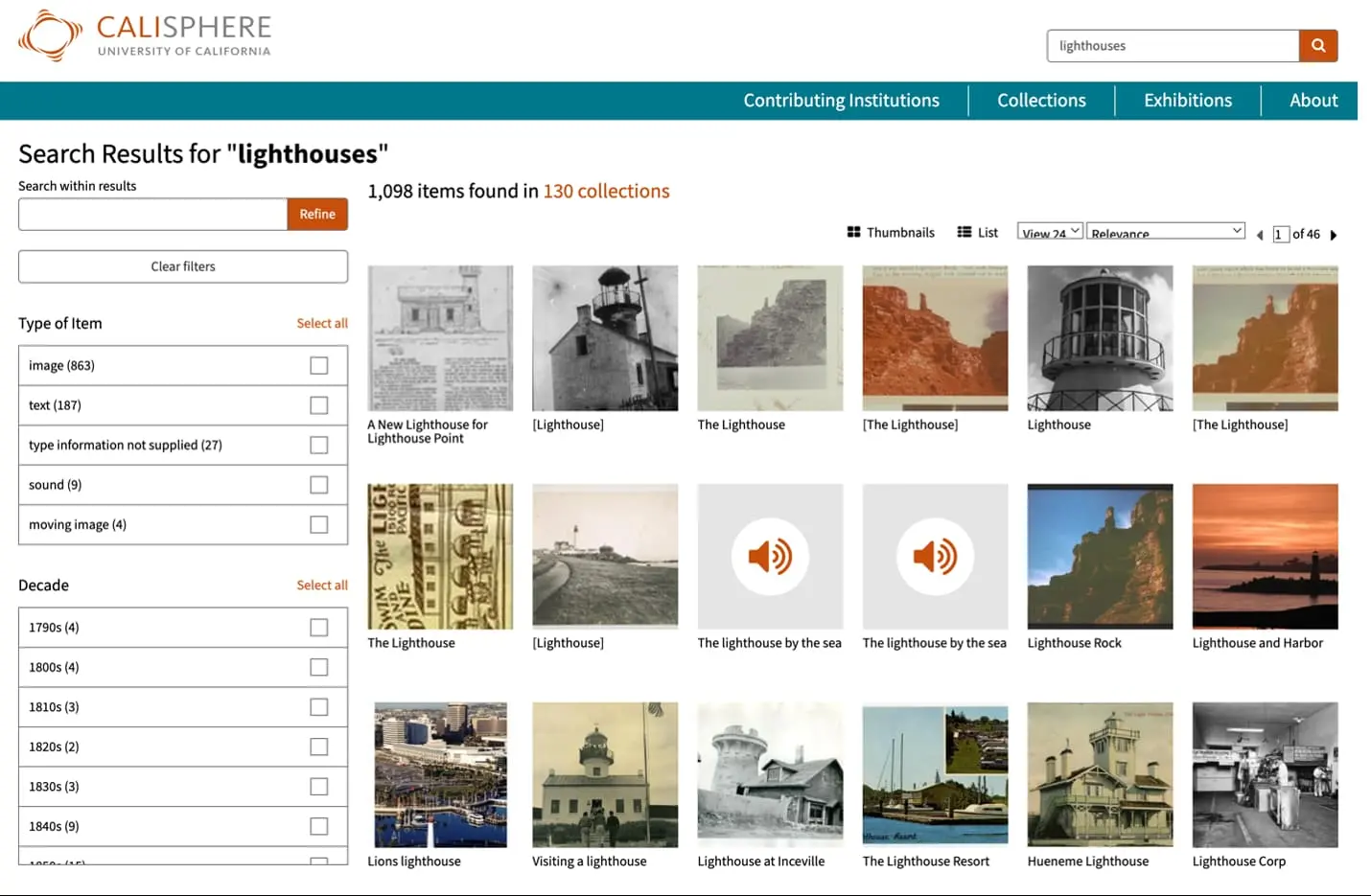The height and width of the screenshot is (896, 1371).
Task: Click the Refine button
Action: [317, 215]
